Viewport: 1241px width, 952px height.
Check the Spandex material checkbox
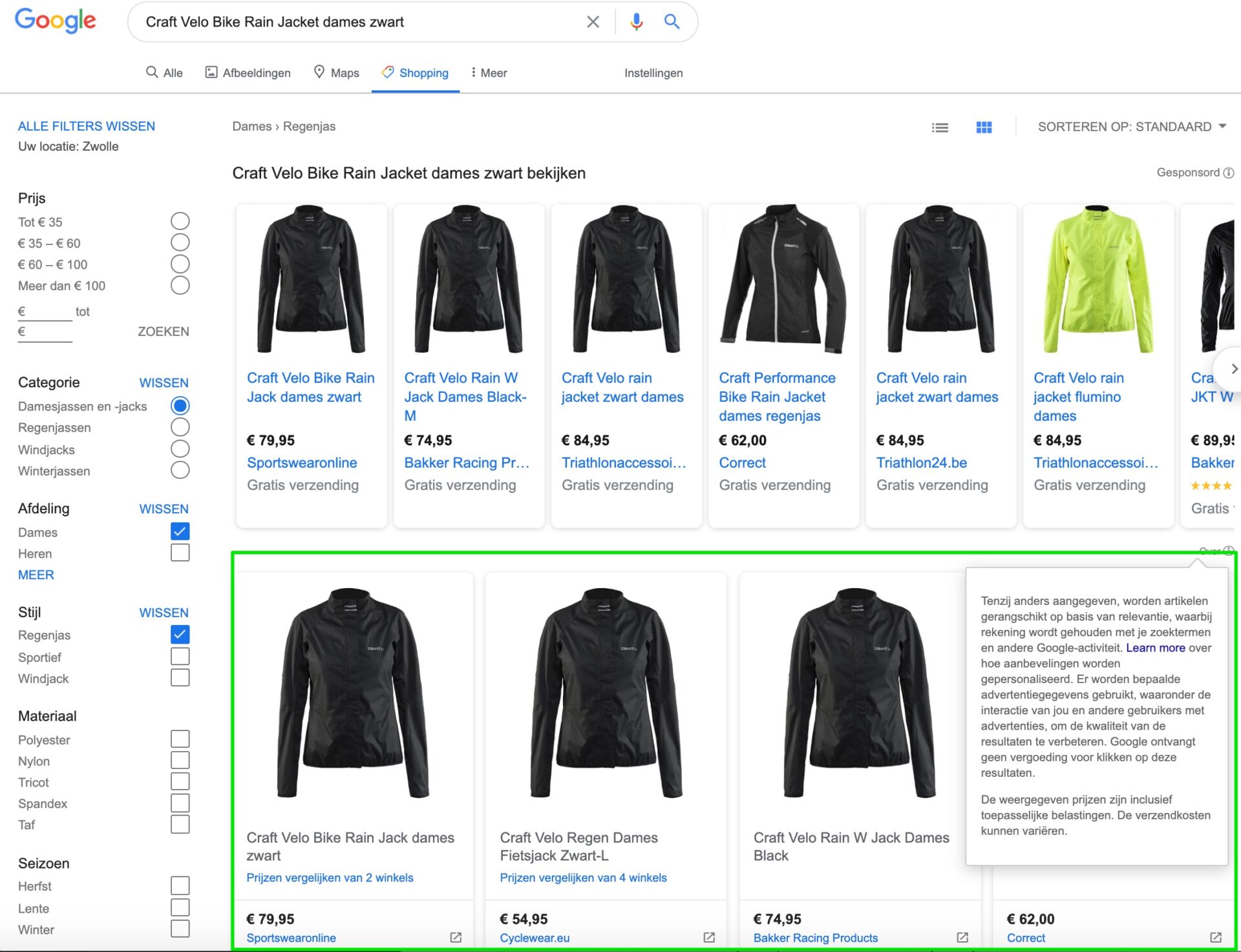[180, 803]
